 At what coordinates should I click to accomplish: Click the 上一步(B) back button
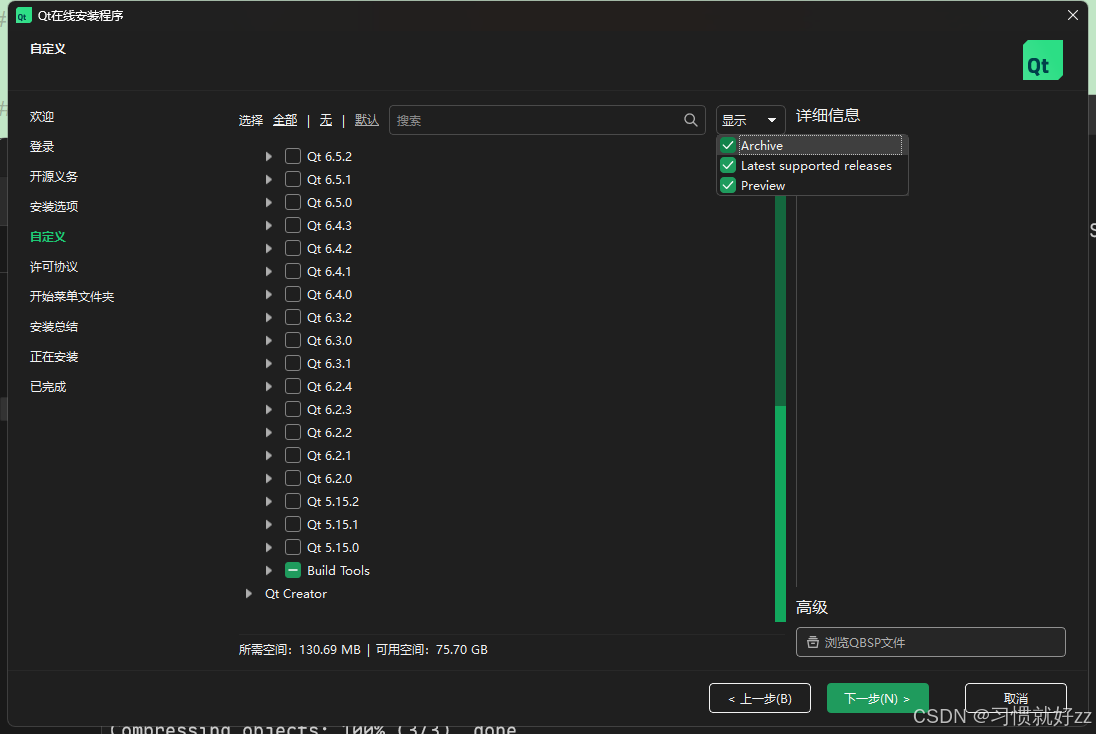click(x=760, y=698)
